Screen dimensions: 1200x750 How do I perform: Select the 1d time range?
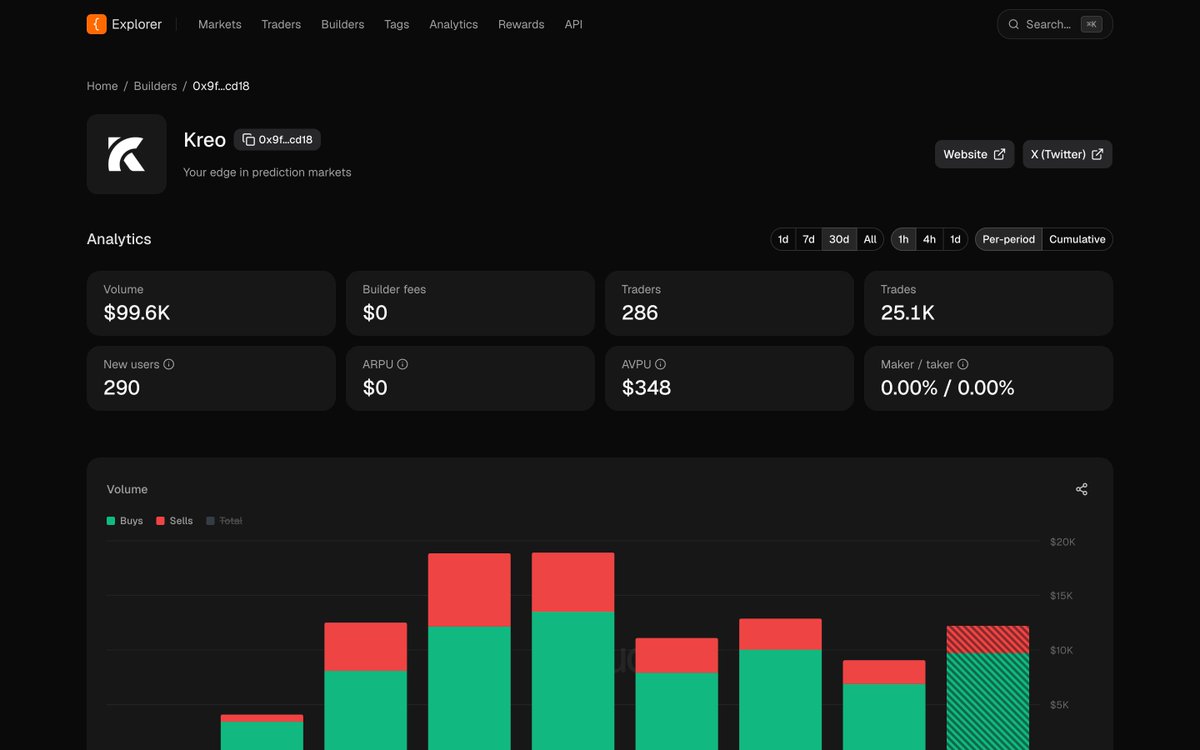[783, 239]
